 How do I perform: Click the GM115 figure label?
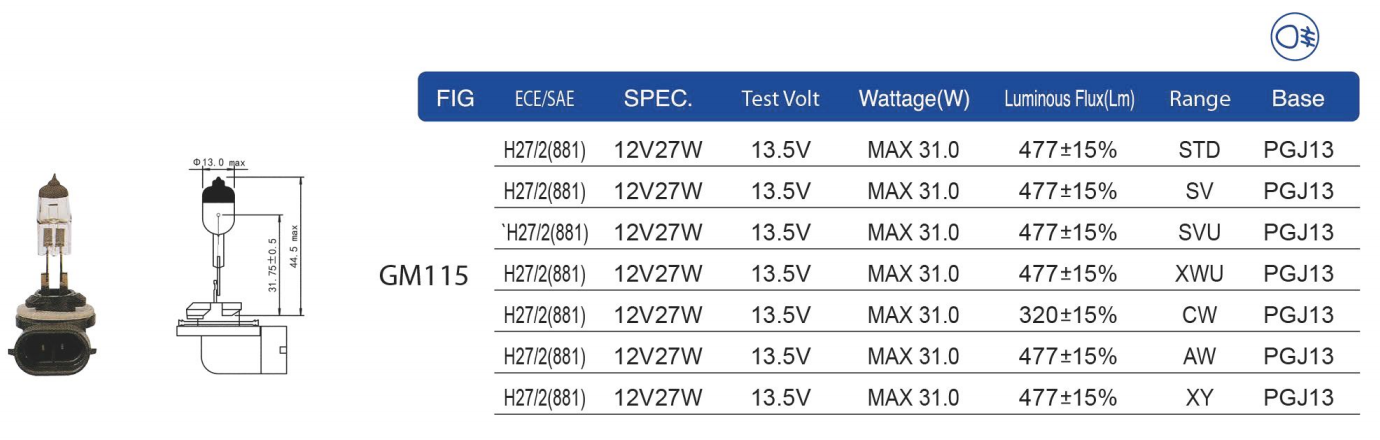click(424, 274)
